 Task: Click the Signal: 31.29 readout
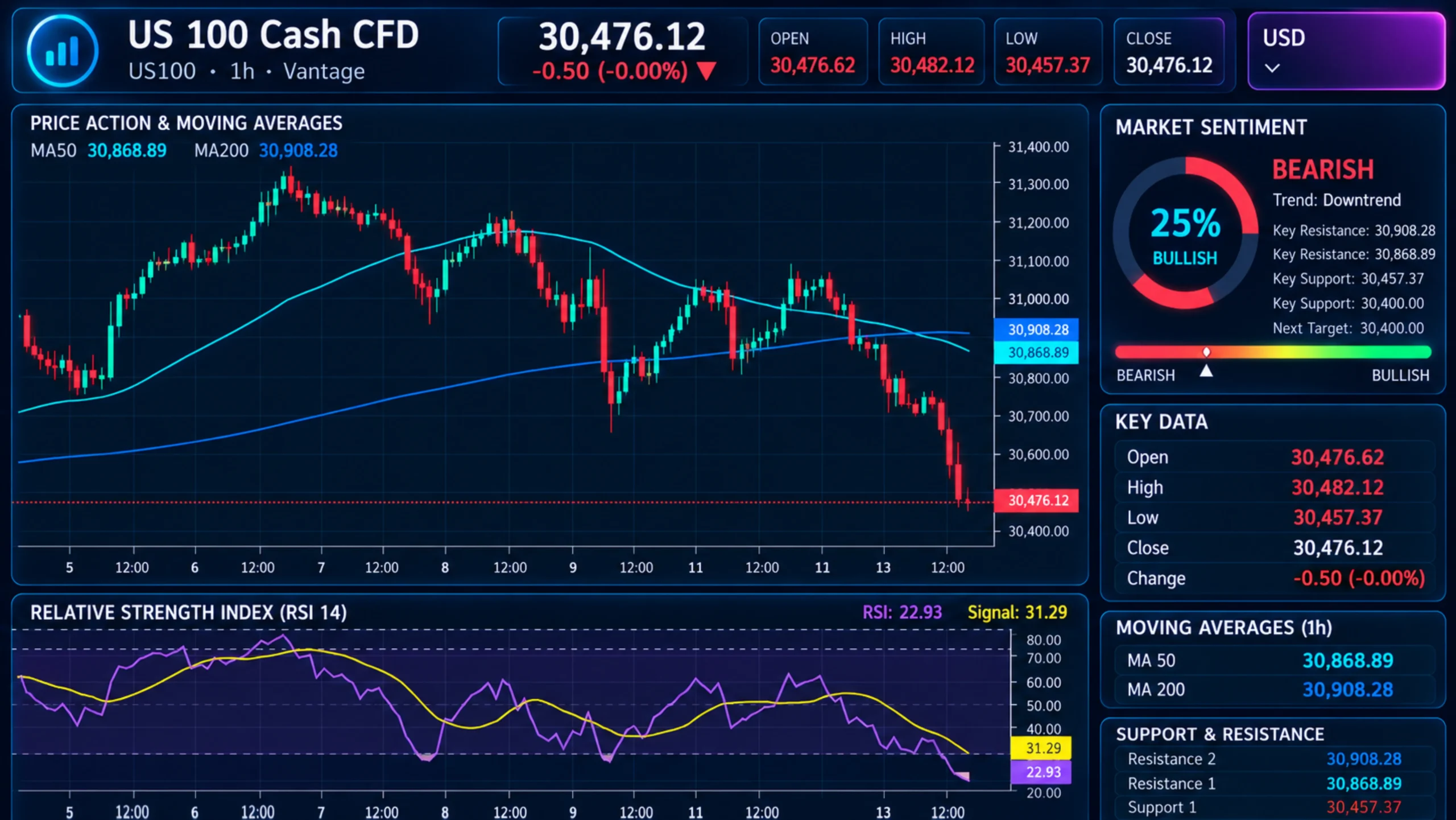pos(1017,612)
